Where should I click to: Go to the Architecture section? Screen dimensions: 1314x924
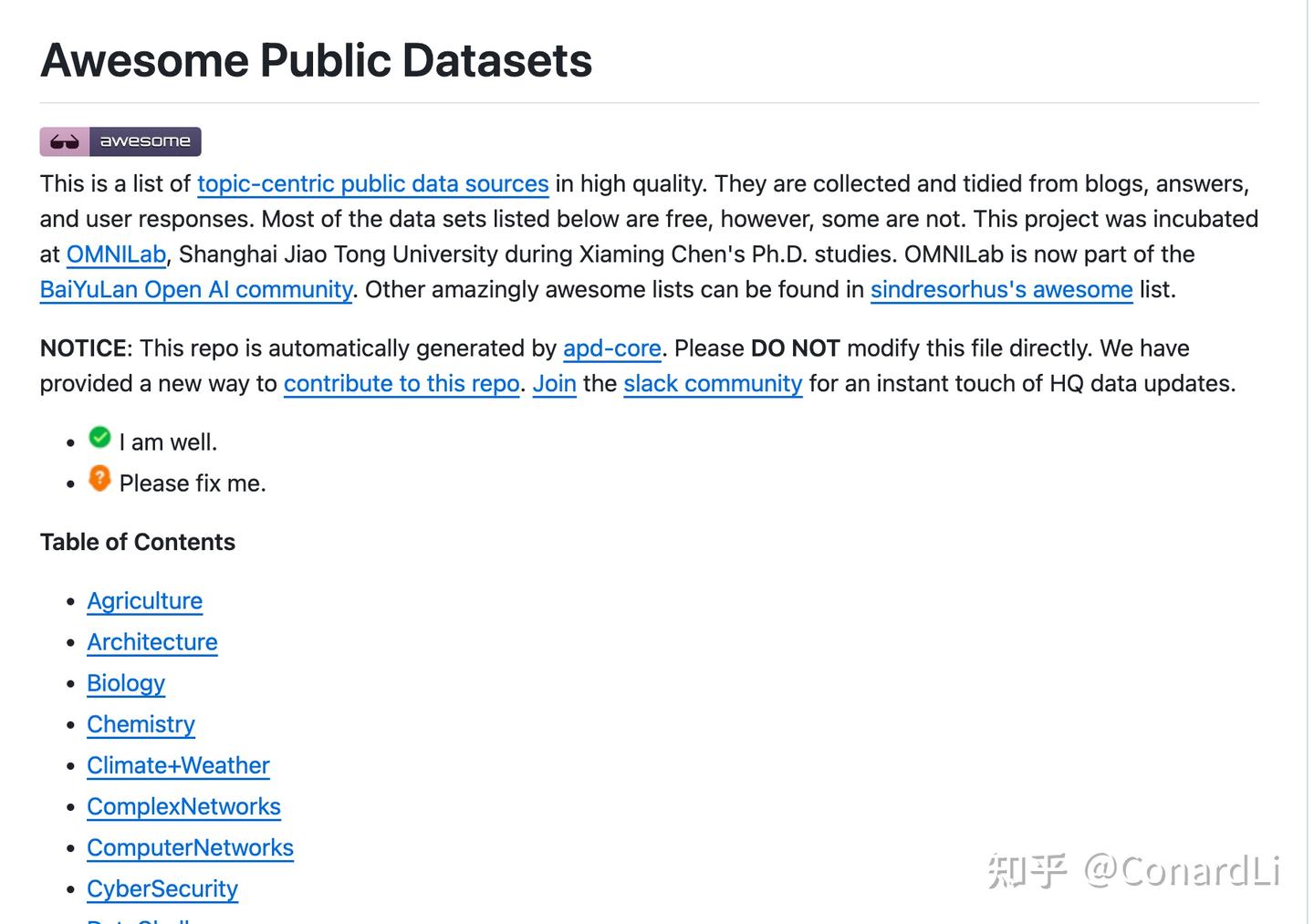click(x=152, y=642)
